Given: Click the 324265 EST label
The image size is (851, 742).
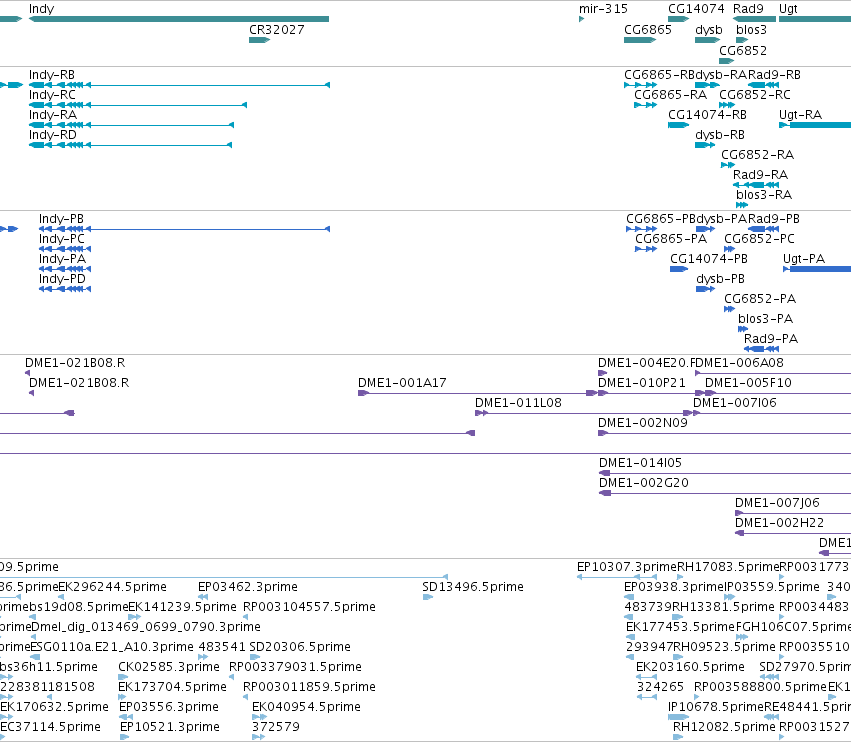Looking at the screenshot, I should (660, 687).
